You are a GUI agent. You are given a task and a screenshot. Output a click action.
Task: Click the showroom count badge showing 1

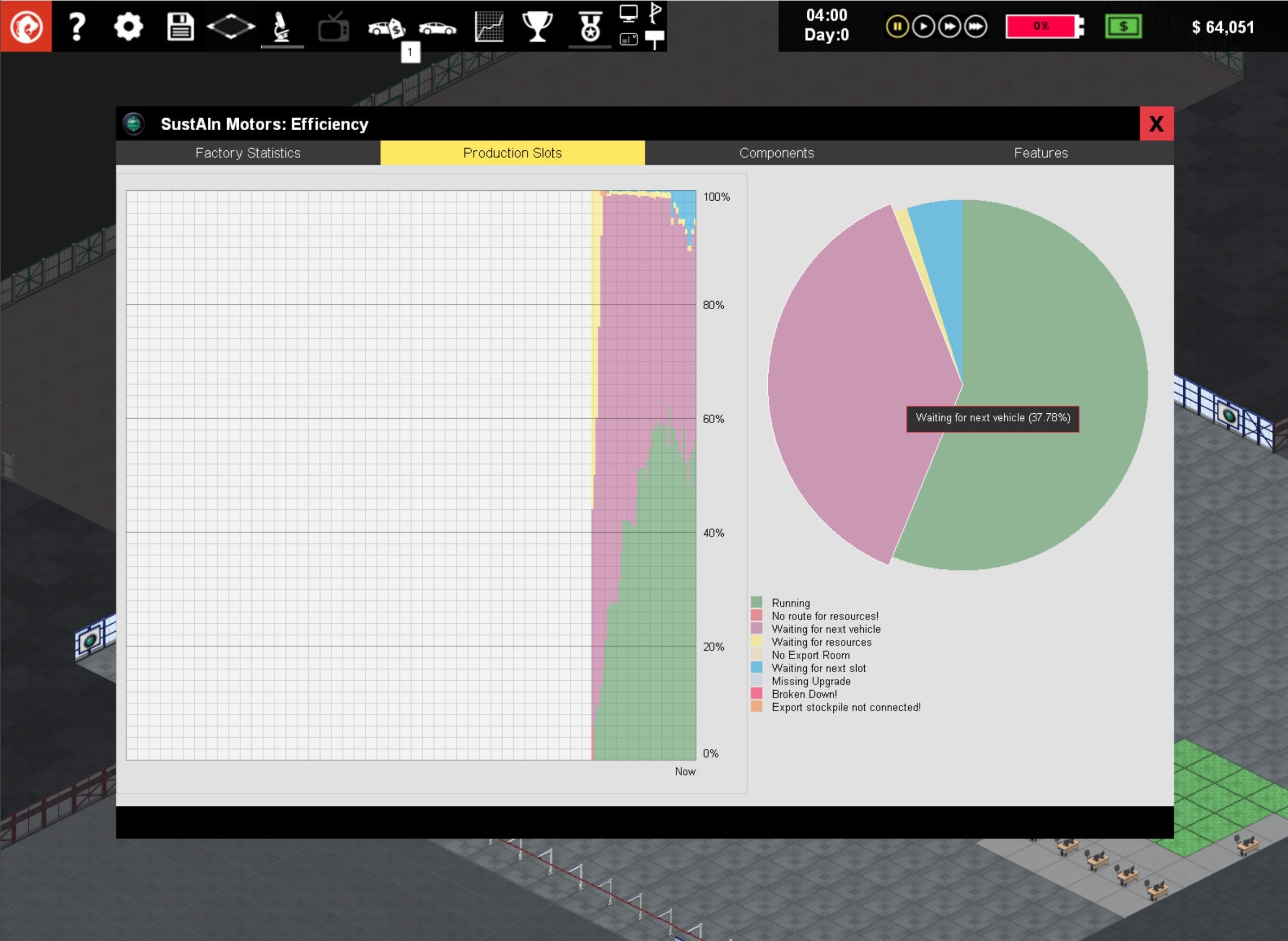410,52
